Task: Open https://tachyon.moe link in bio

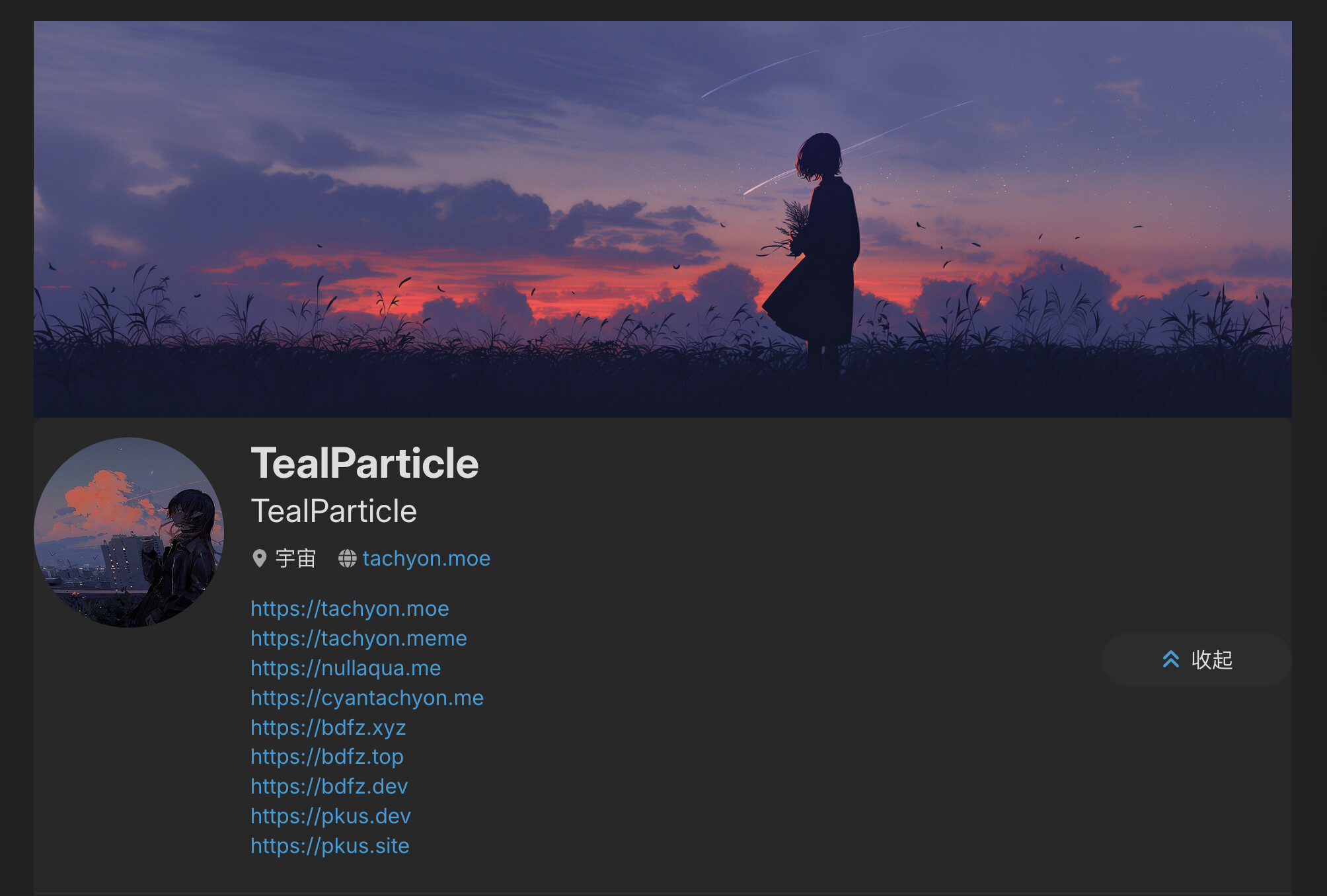Action: [350, 608]
